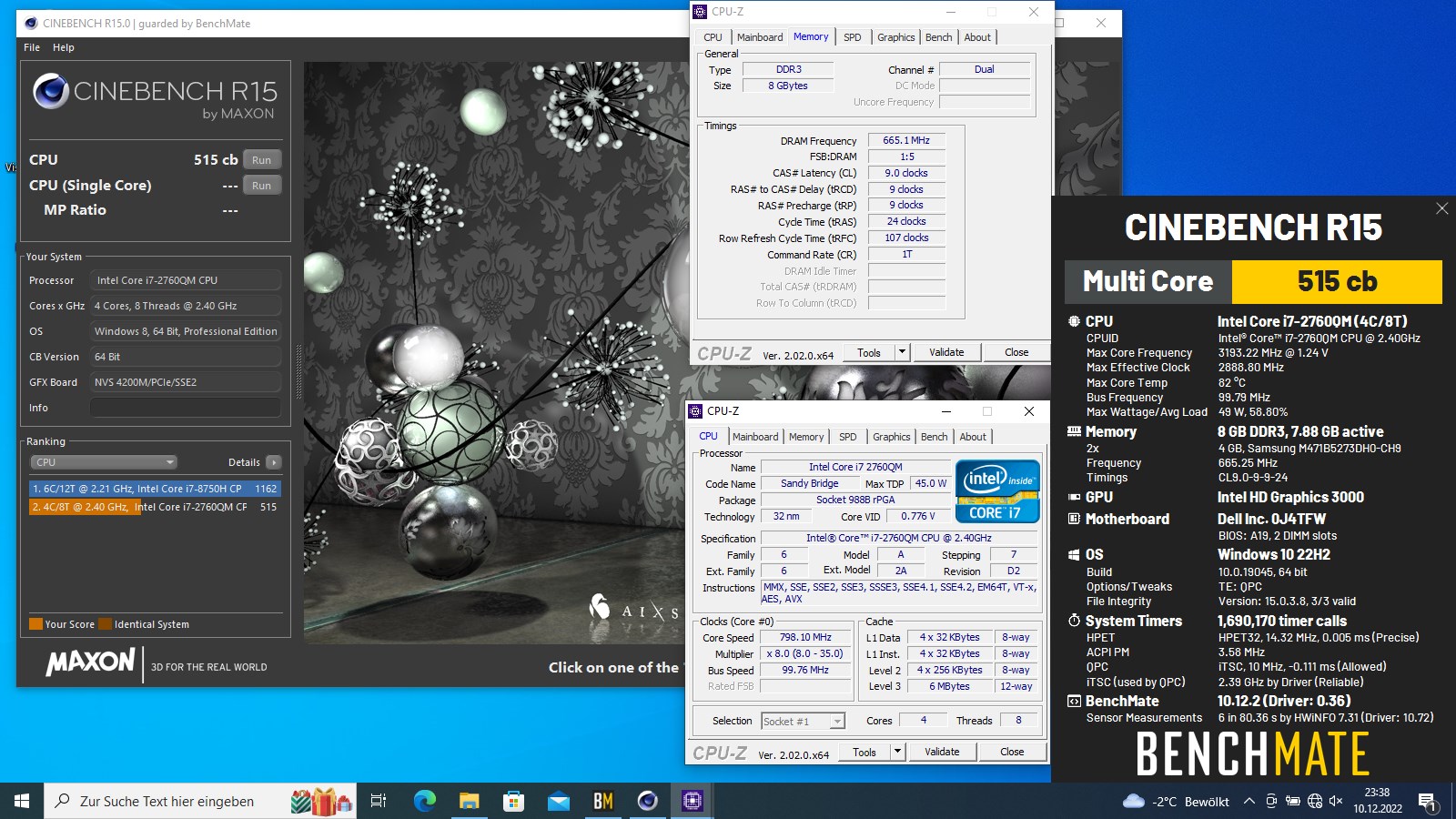The height and width of the screenshot is (819, 1456).
Task: Launch Microsoft Edge from the taskbar
Action: pos(425,801)
